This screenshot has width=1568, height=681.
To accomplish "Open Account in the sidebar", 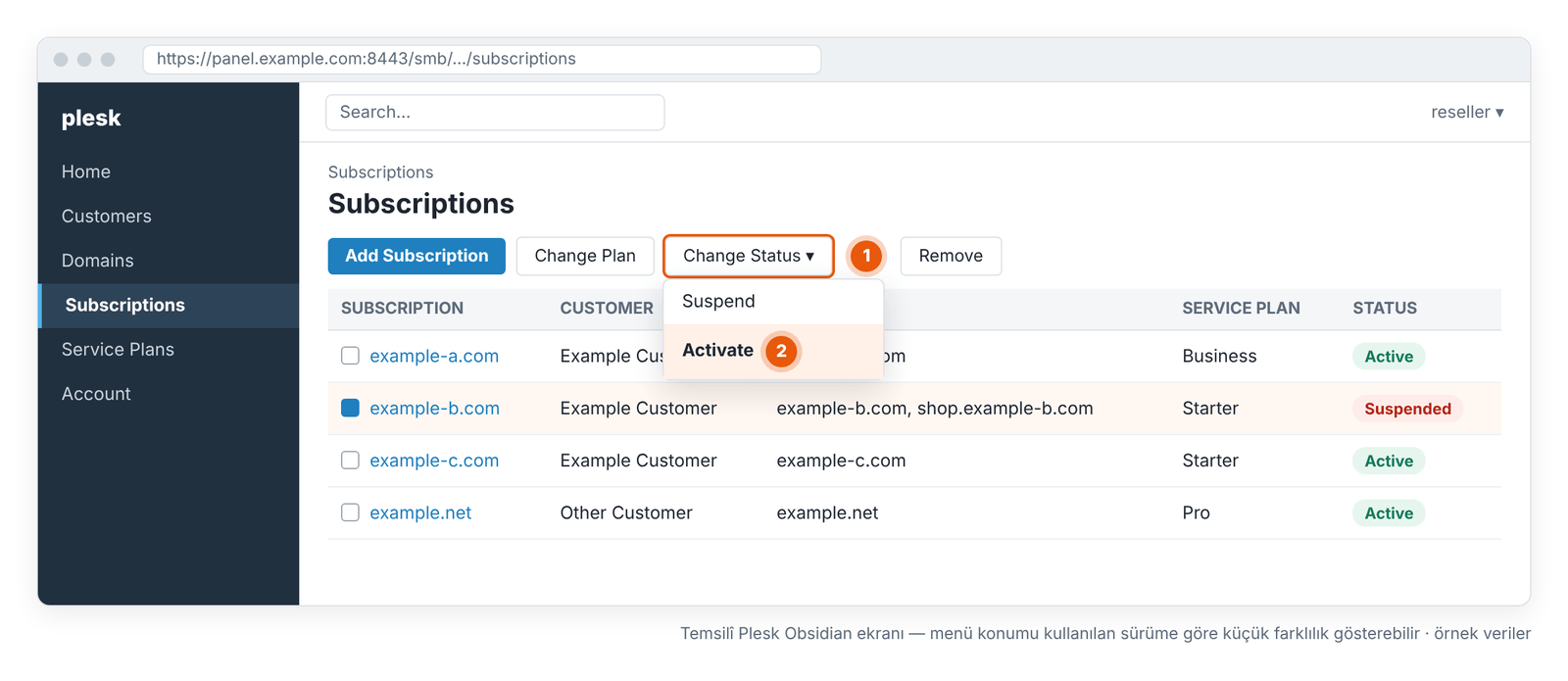I will [x=96, y=394].
